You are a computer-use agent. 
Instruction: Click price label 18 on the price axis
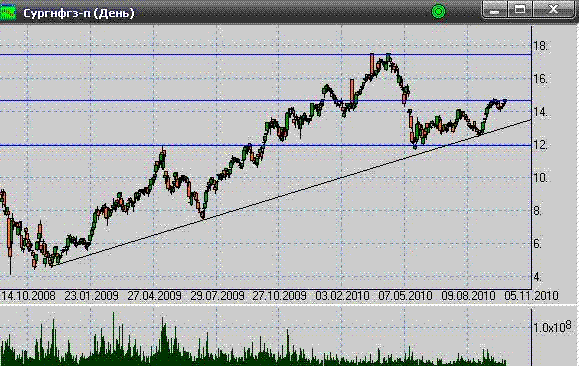(x=540, y=46)
